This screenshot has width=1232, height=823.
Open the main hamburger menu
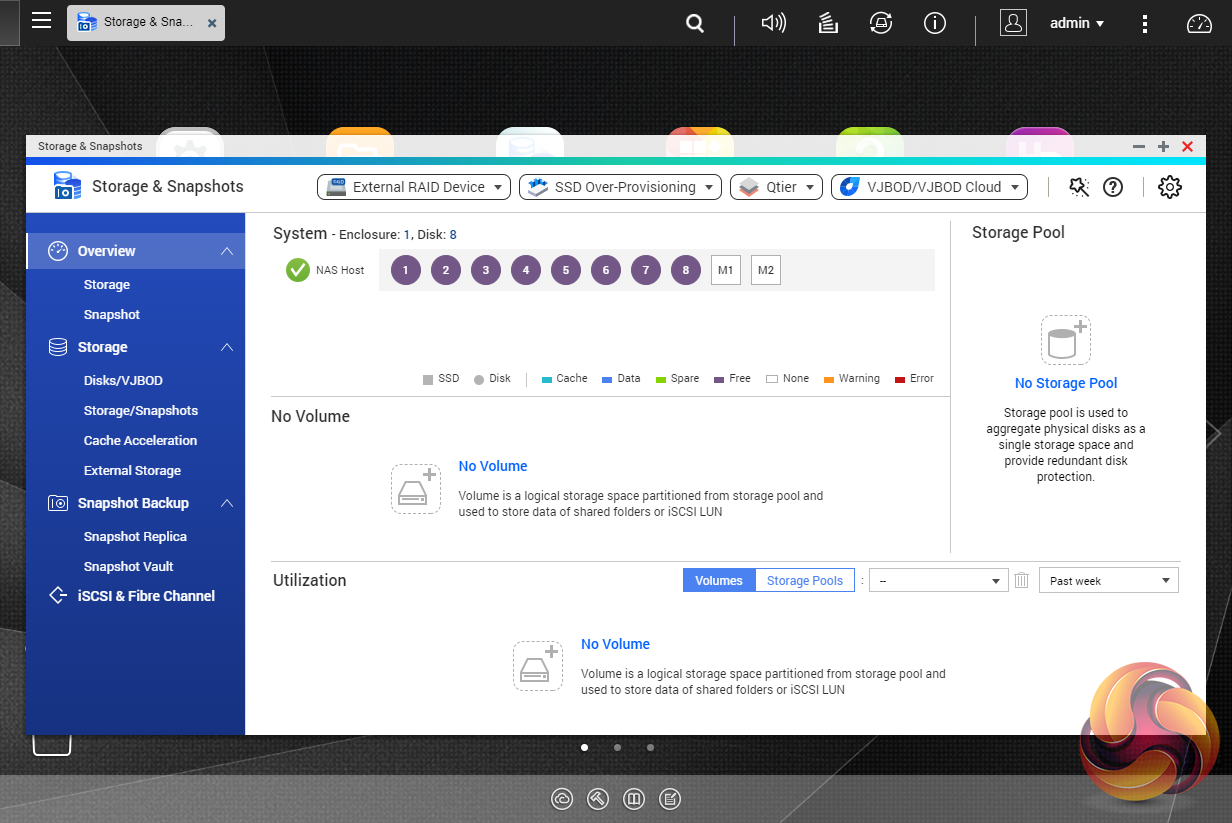[x=41, y=21]
